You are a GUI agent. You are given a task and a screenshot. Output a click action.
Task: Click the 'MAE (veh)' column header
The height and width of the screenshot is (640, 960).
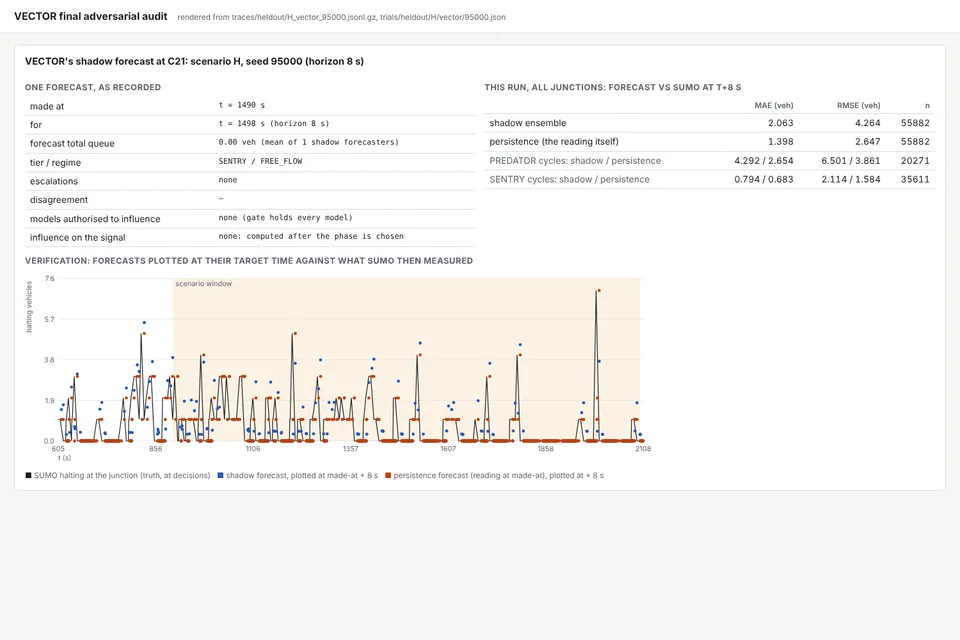774,105
